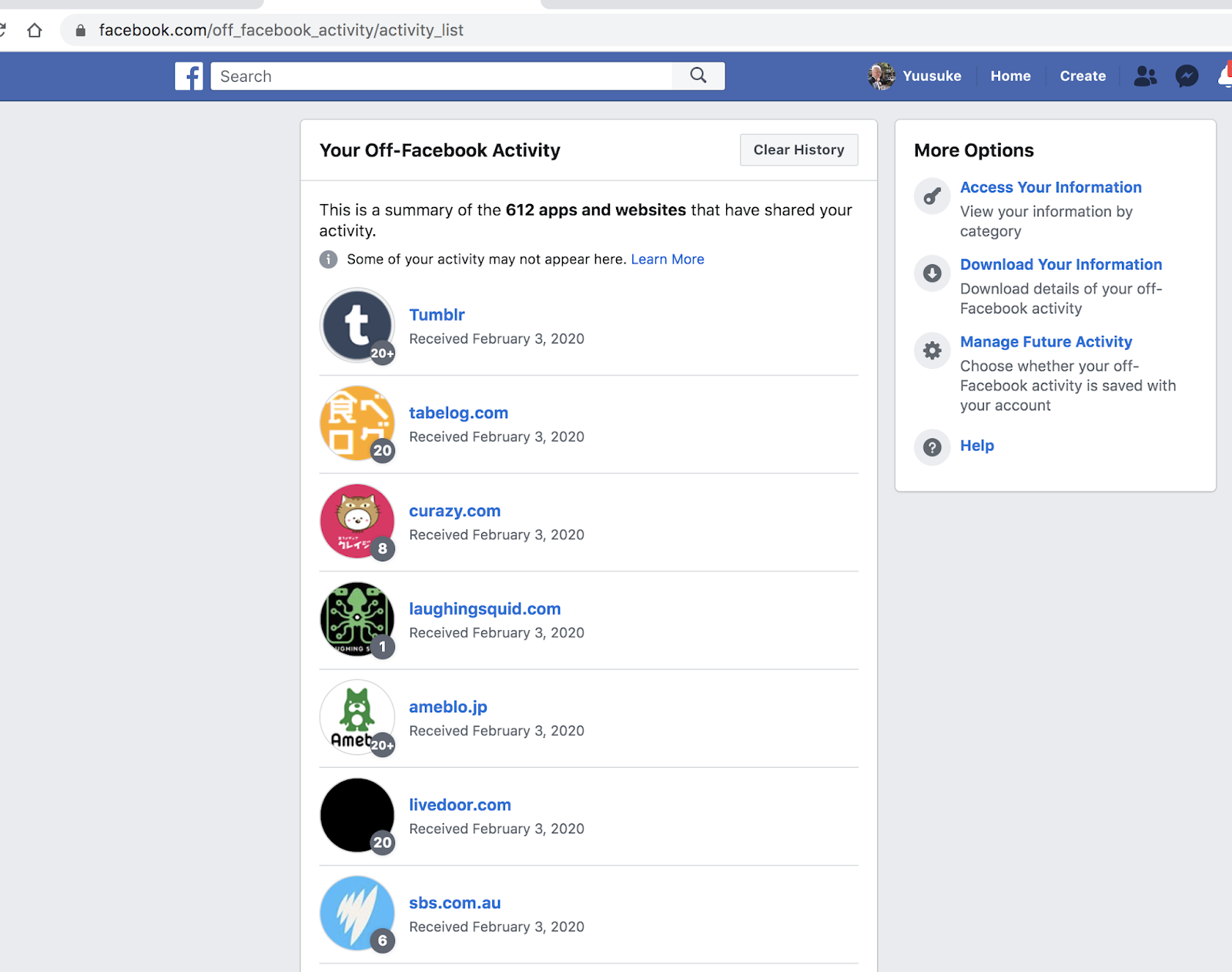1232x972 pixels.
Task: Click into the Facebook search field
Action: (440, 76)
